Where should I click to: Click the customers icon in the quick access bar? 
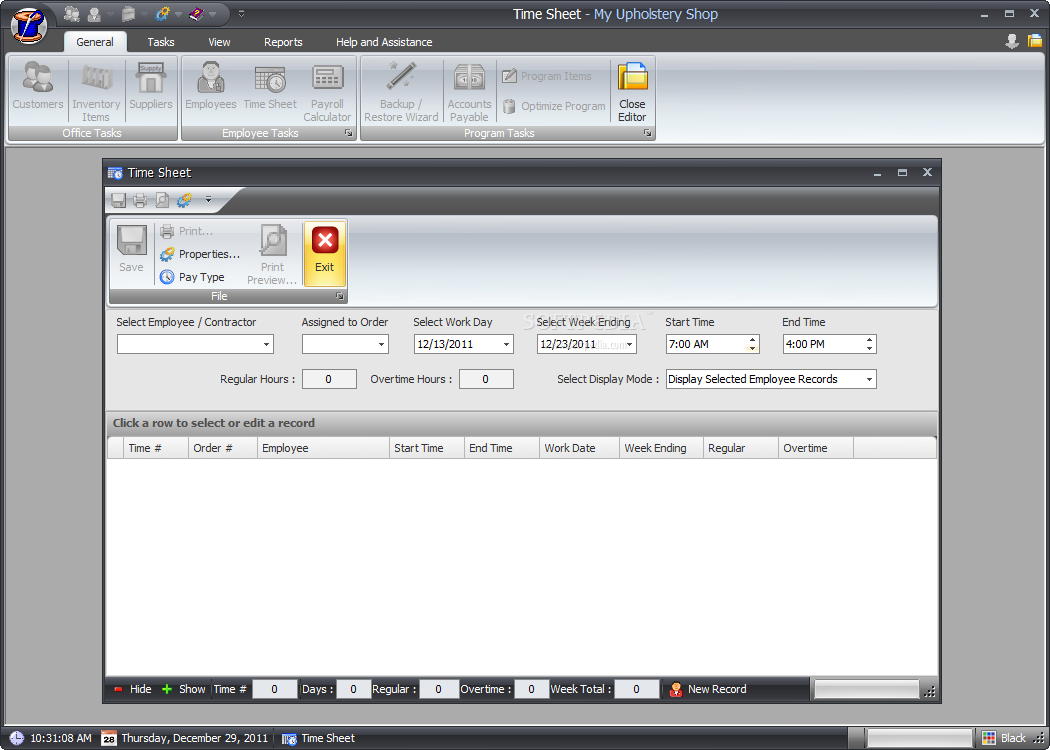pos(72,13)
